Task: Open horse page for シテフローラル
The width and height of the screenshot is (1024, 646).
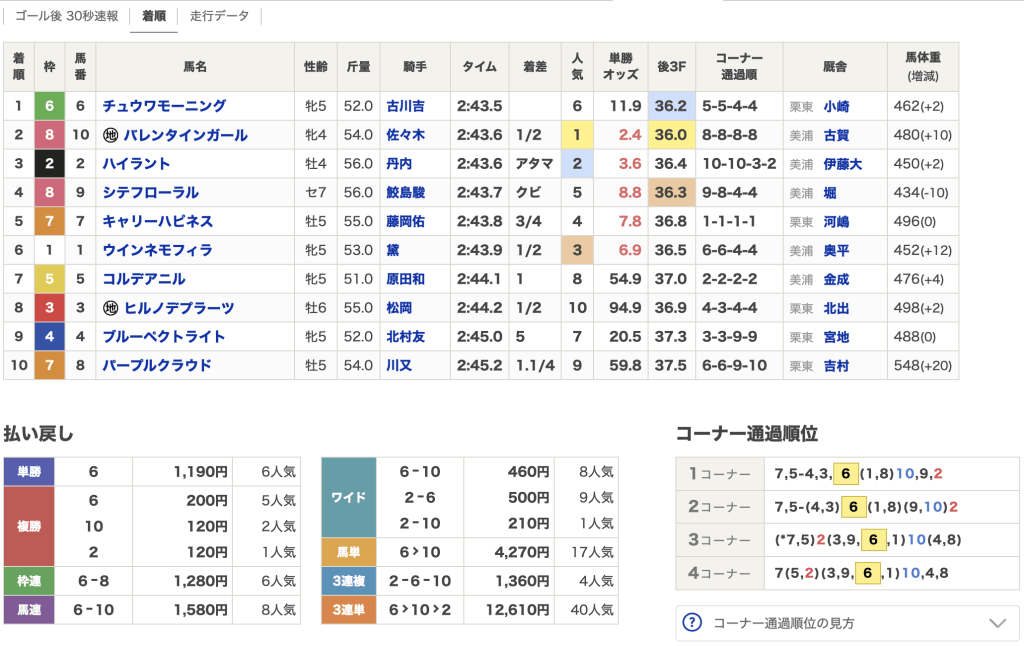Action: pyautogui.click(x=151, y=193)
